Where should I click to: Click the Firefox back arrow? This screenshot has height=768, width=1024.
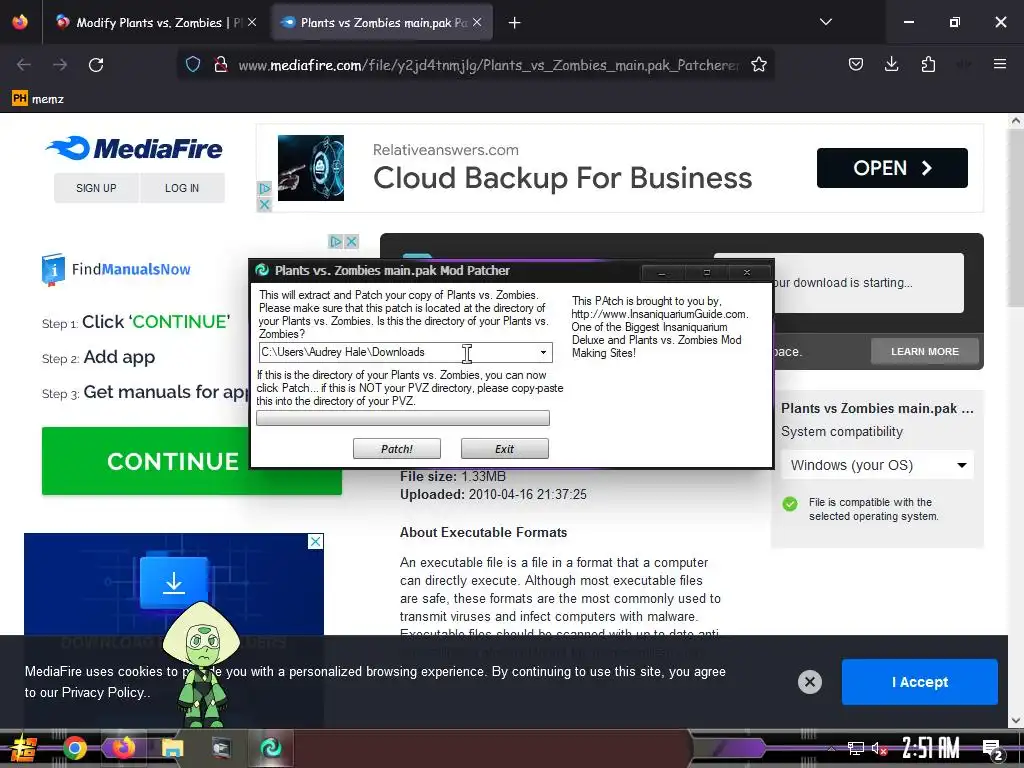tap(24, 65)
